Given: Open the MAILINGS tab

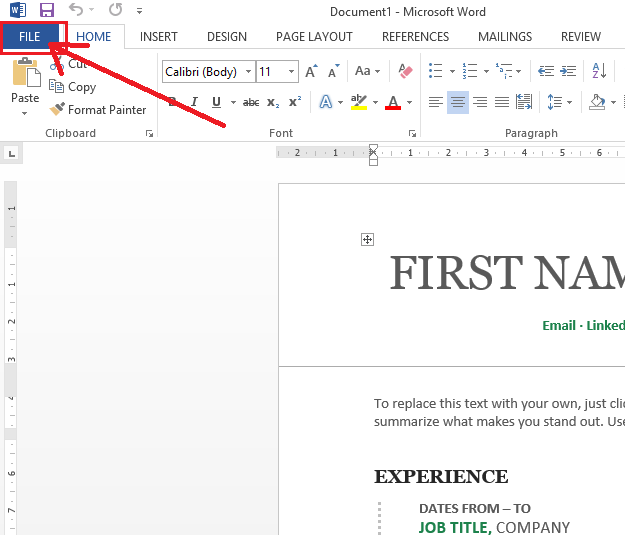Looking at the screenshot, I should [505, 37].
